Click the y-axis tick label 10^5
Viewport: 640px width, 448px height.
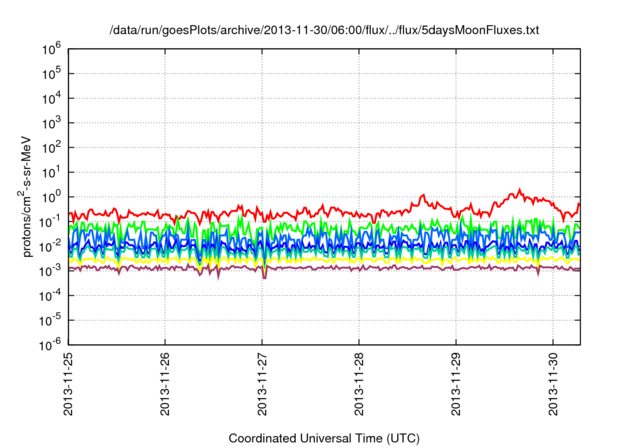tap(51, 74)
